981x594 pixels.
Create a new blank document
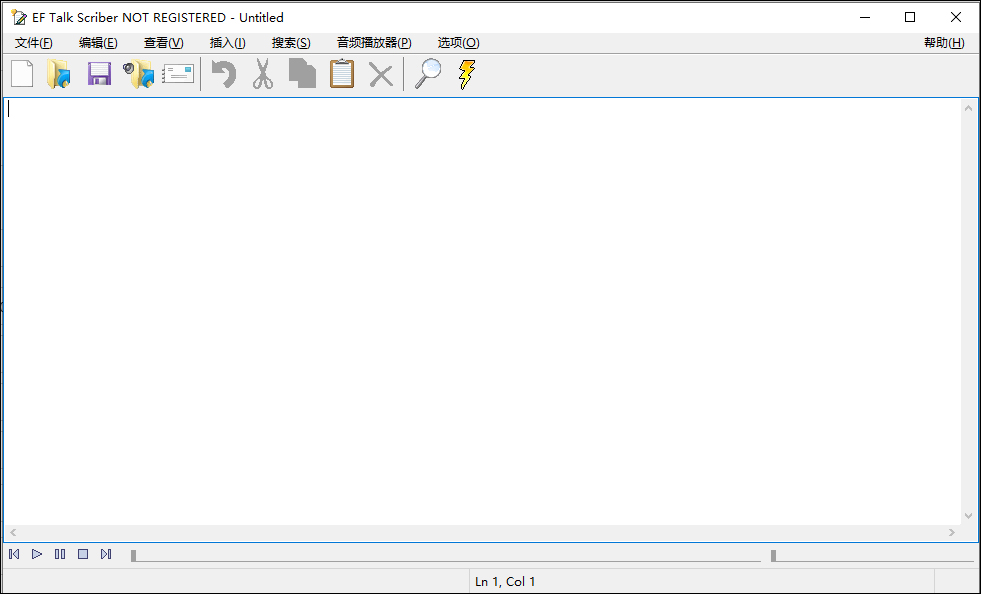click(x=23, y=74)
